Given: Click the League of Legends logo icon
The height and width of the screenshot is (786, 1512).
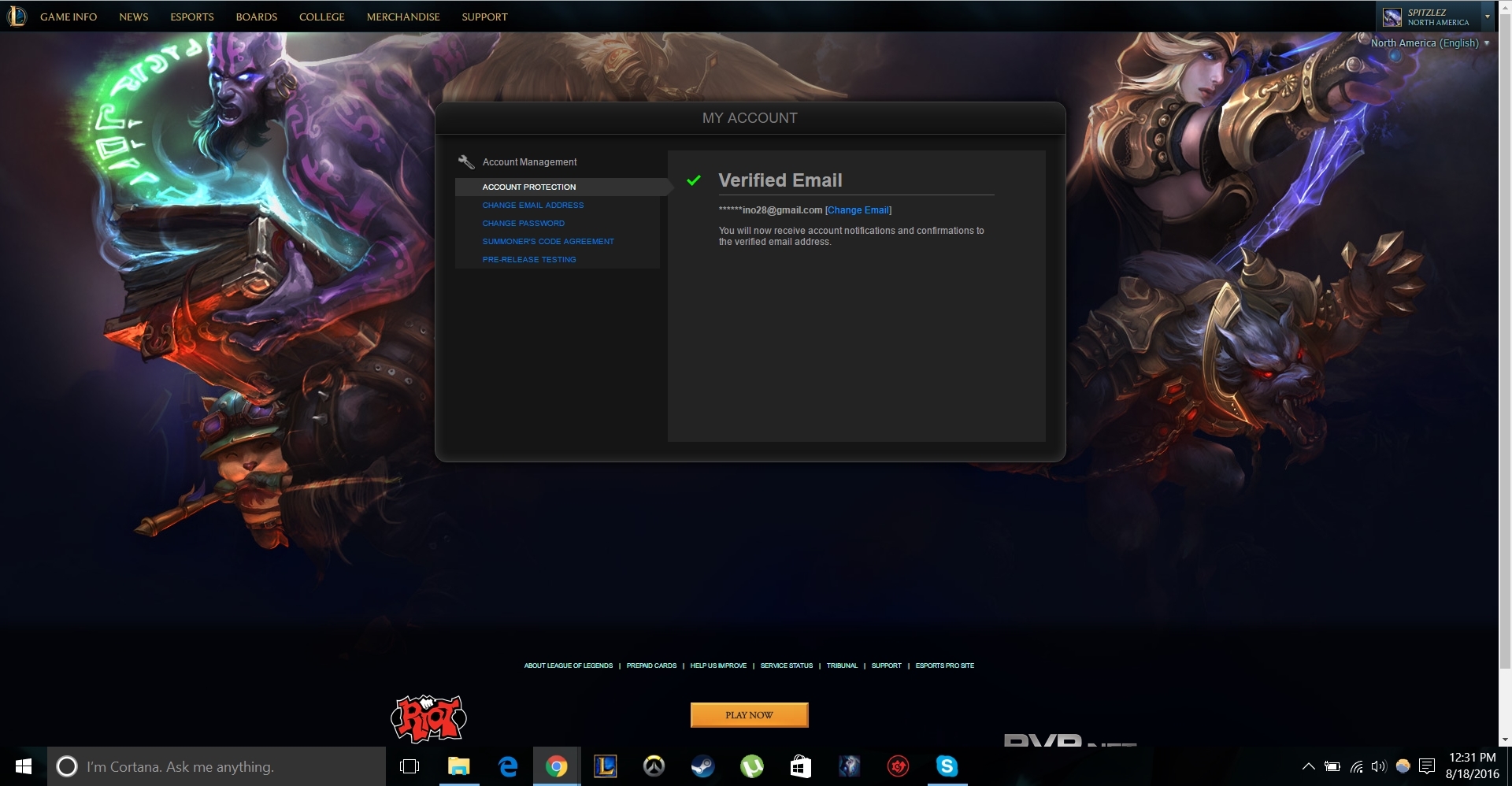Looking at the screenshot, I should pos(17,16).
